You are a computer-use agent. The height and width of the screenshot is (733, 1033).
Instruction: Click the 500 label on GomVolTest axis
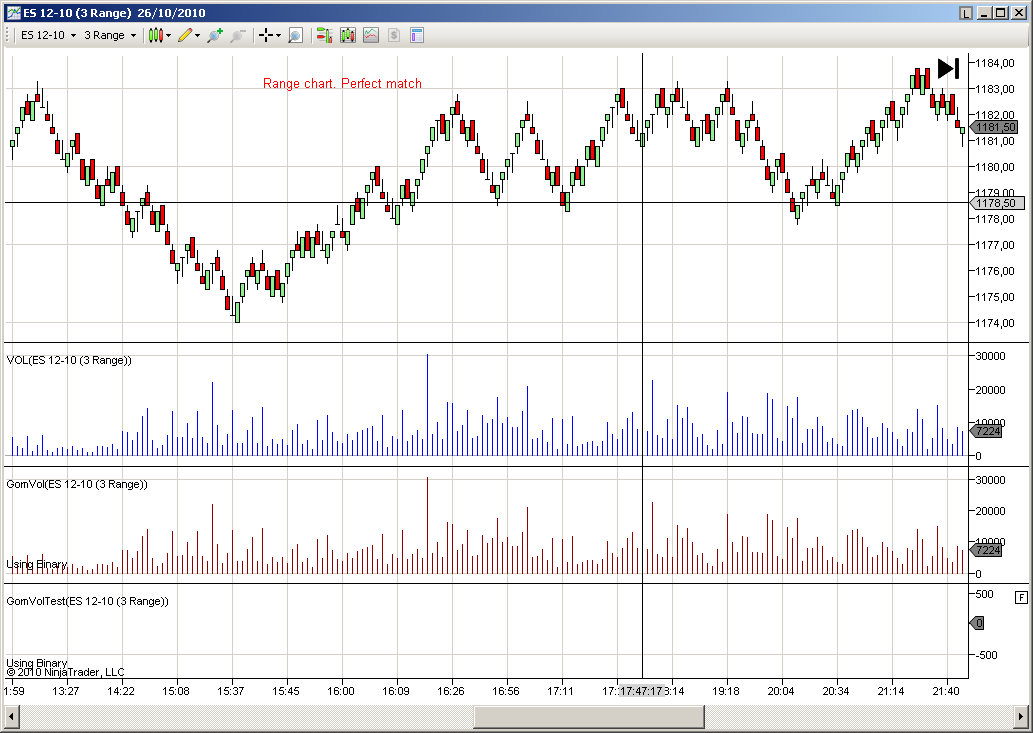[984, 594]
